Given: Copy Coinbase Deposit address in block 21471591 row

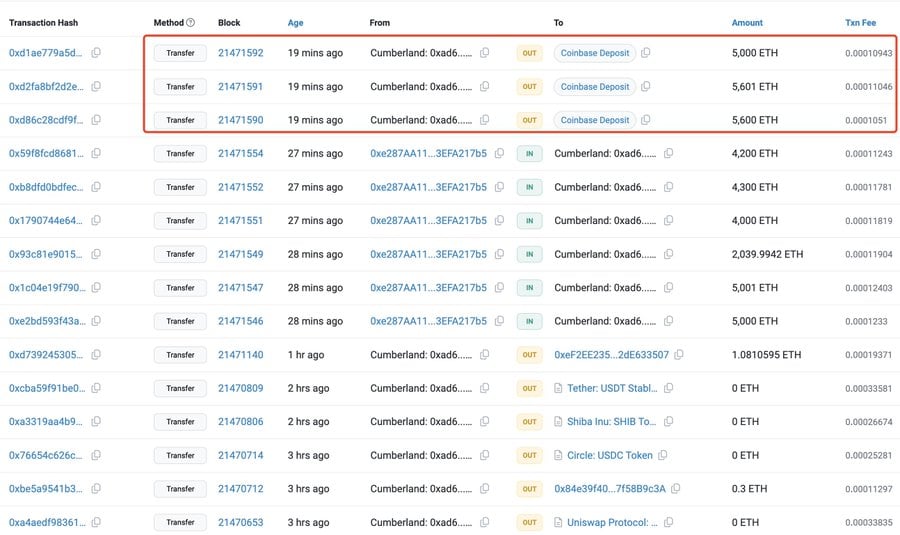Looking at the screenshot, I should tap(646, 86).
